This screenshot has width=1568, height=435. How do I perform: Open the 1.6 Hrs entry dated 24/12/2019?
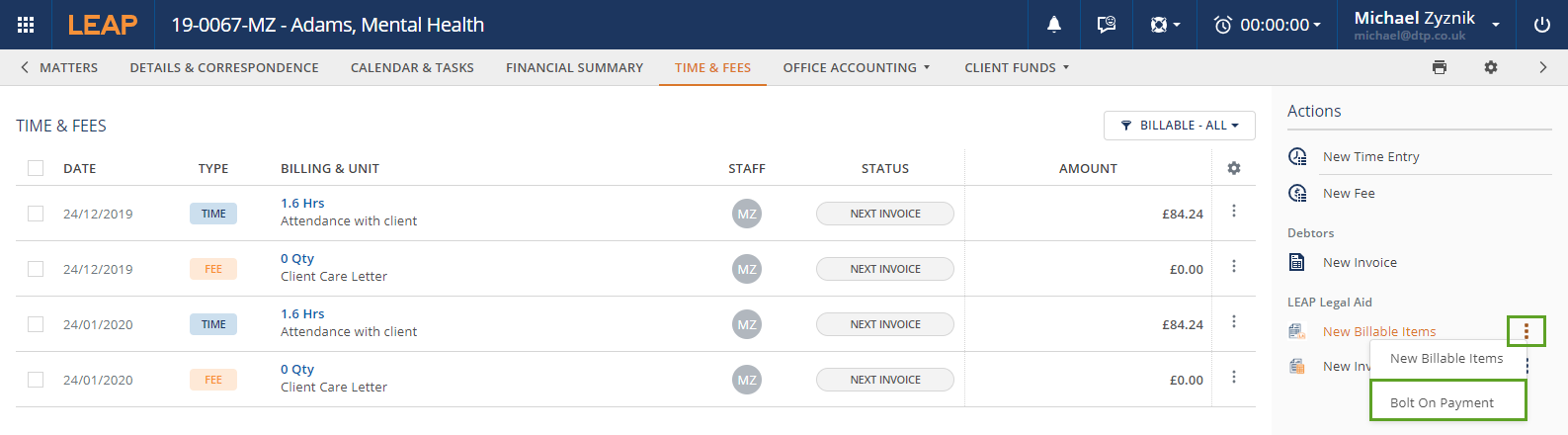pos(302,203)
